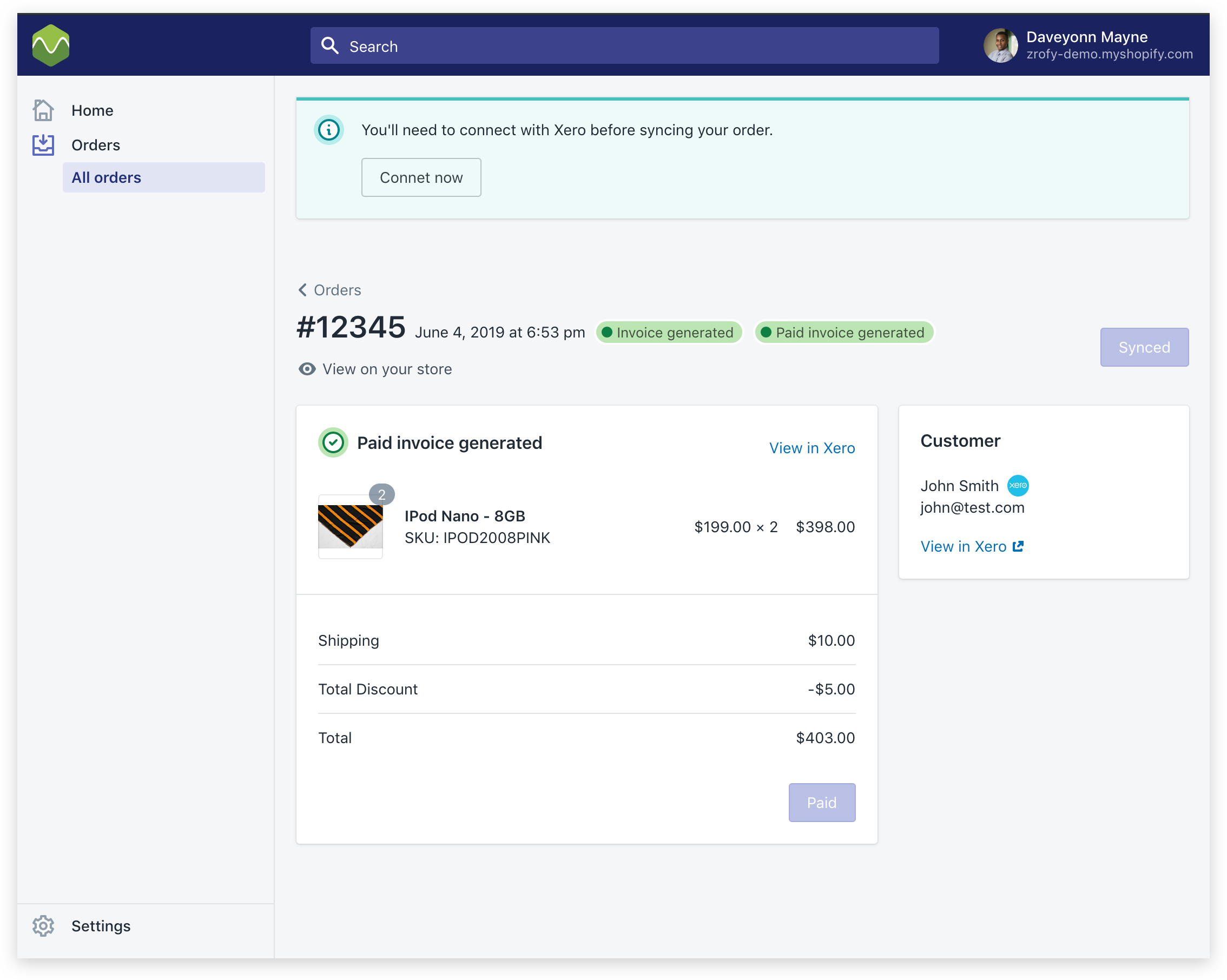
Task: Click the Shipping amount $10.00
Action: (x=832, y=640)
